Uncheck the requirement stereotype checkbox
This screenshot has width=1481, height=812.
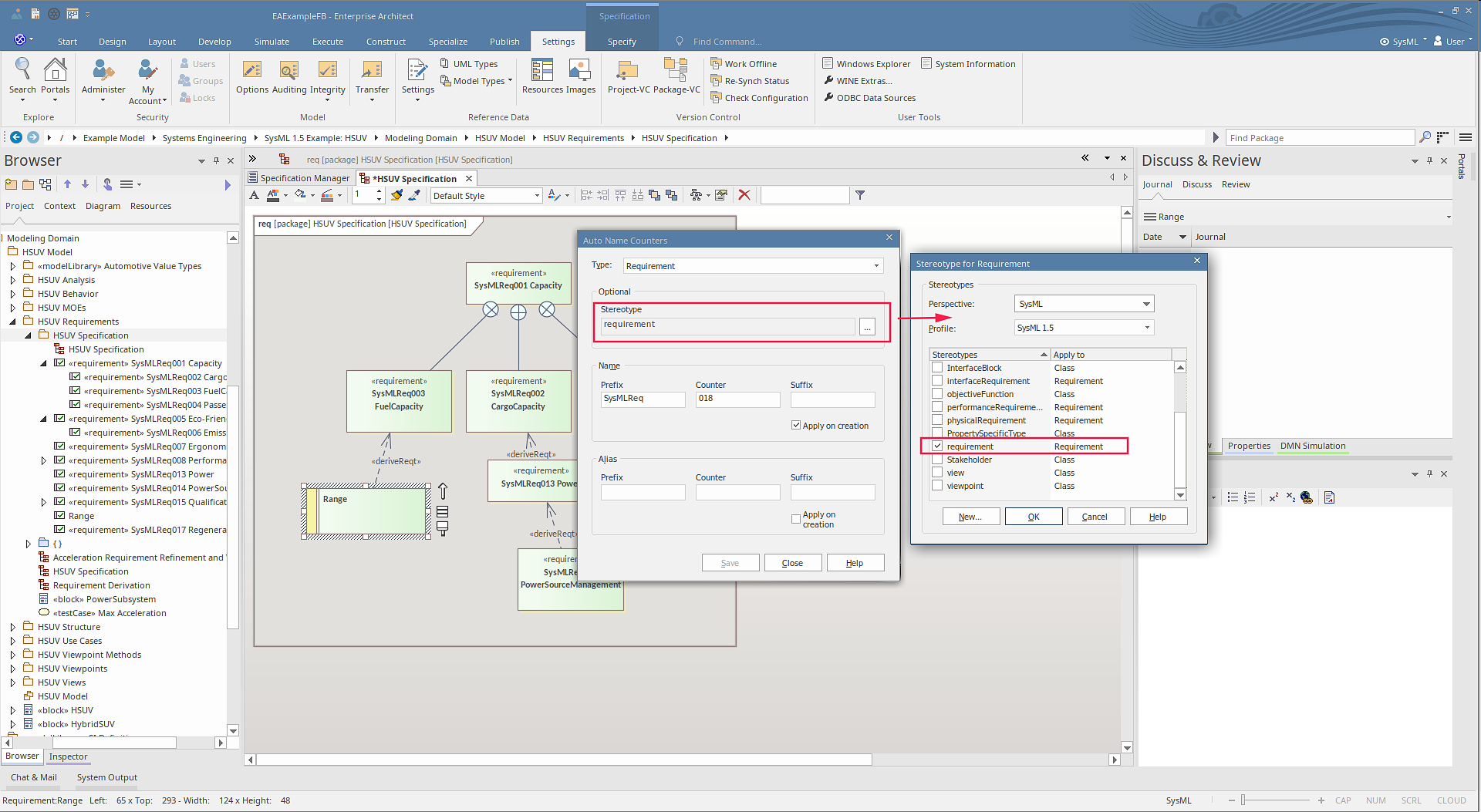(937, 446)
